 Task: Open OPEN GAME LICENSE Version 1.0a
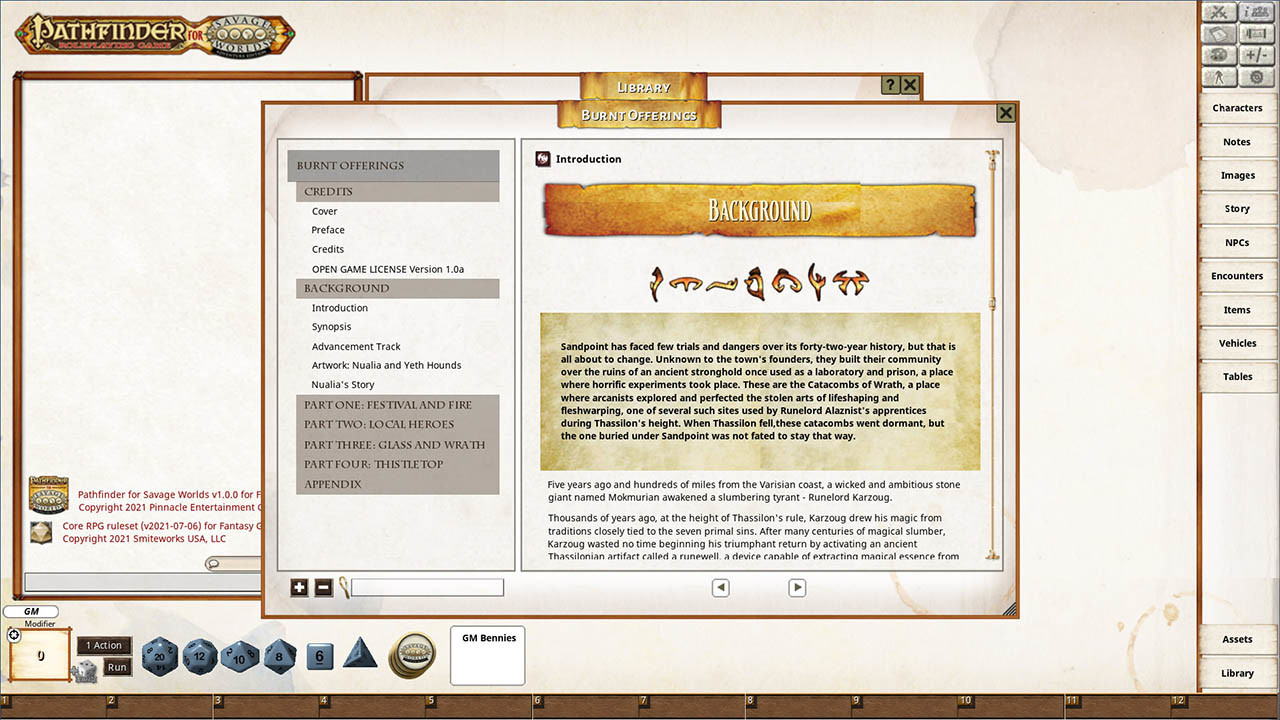(388, 269)
